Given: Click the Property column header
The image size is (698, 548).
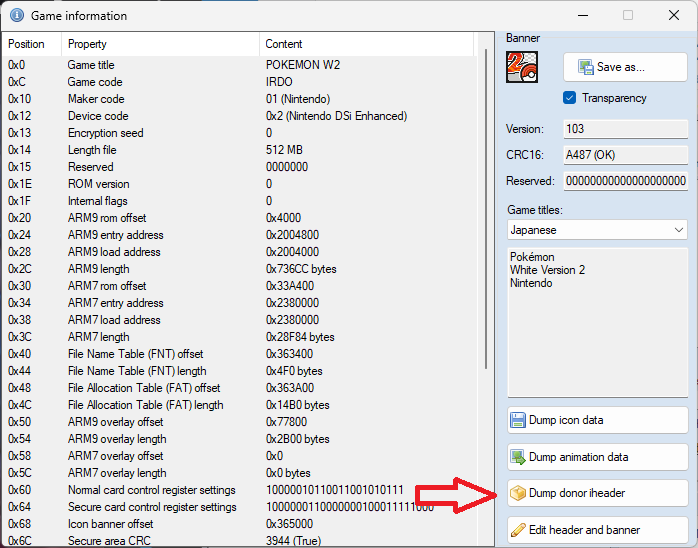Looking at the screenshot, I should click(x=160, y=44).
